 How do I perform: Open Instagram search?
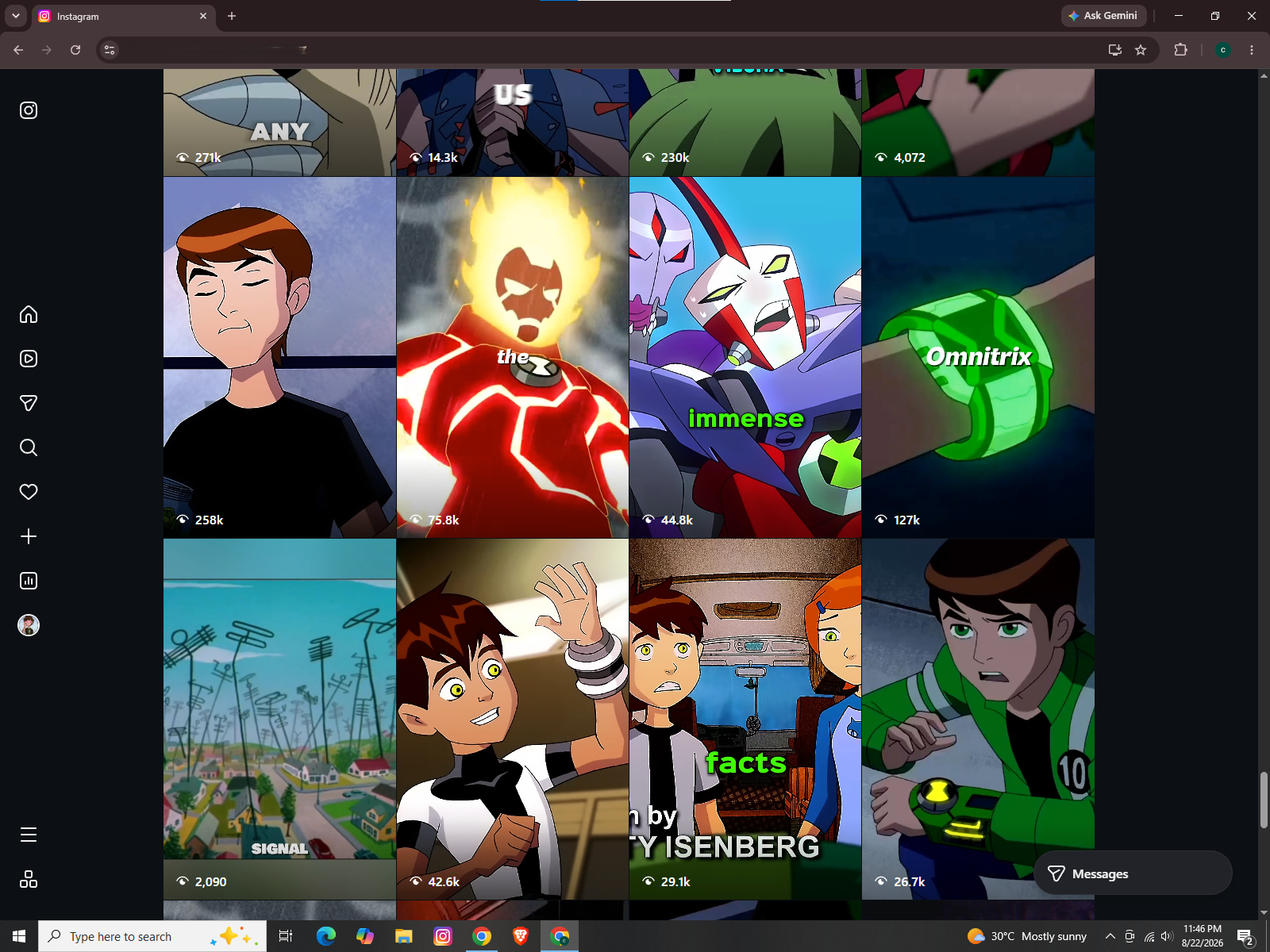[x=29, y=447]
